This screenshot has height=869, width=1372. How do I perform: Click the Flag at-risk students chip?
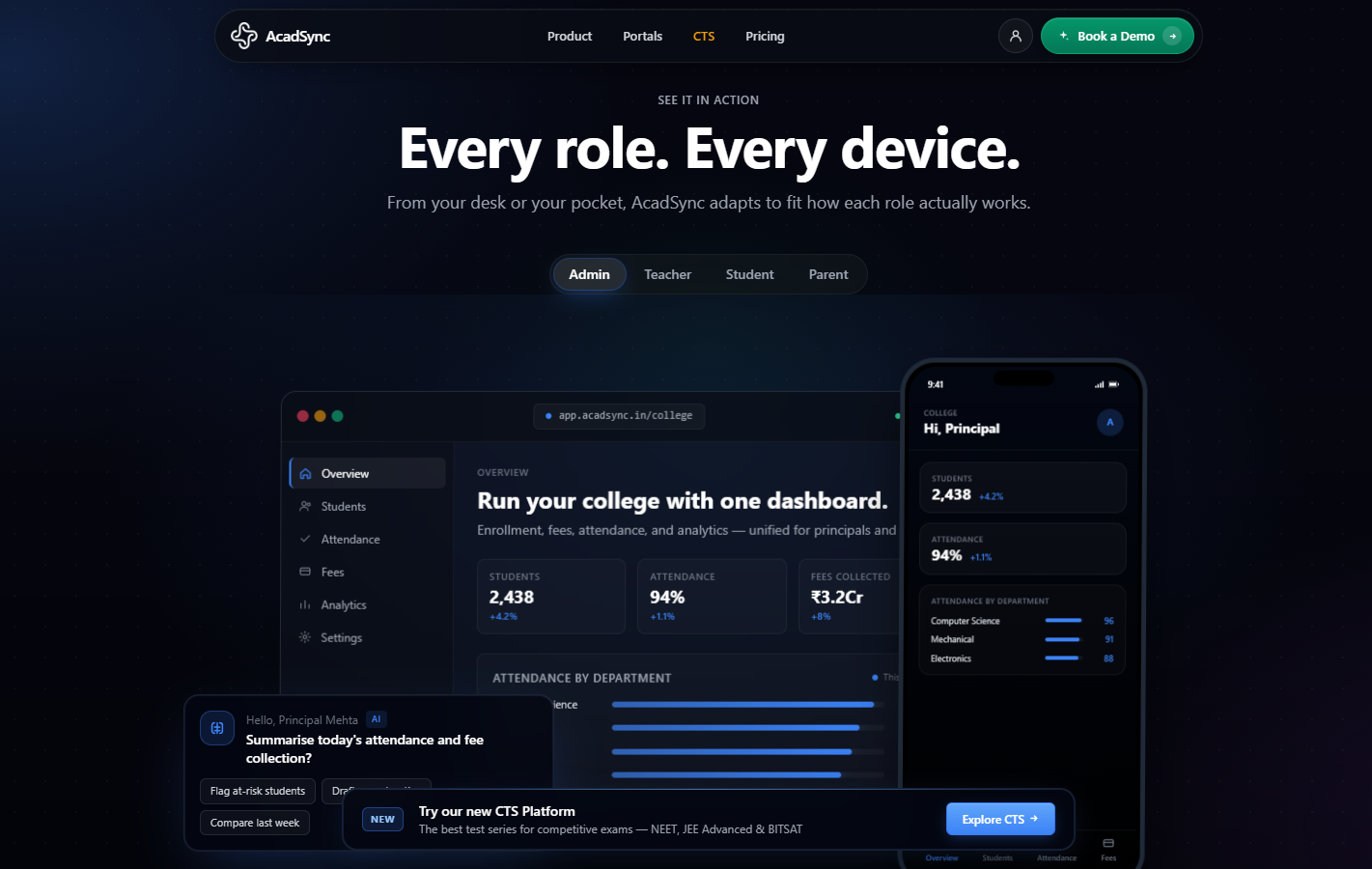[258, 791]
